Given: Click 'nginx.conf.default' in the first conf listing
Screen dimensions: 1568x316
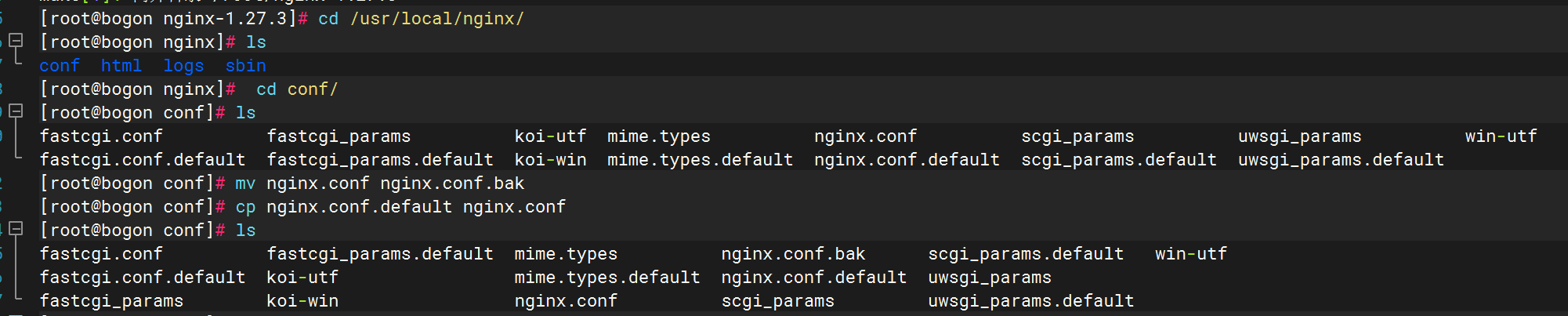Looking at the screenshot, I should click(907, 160).
